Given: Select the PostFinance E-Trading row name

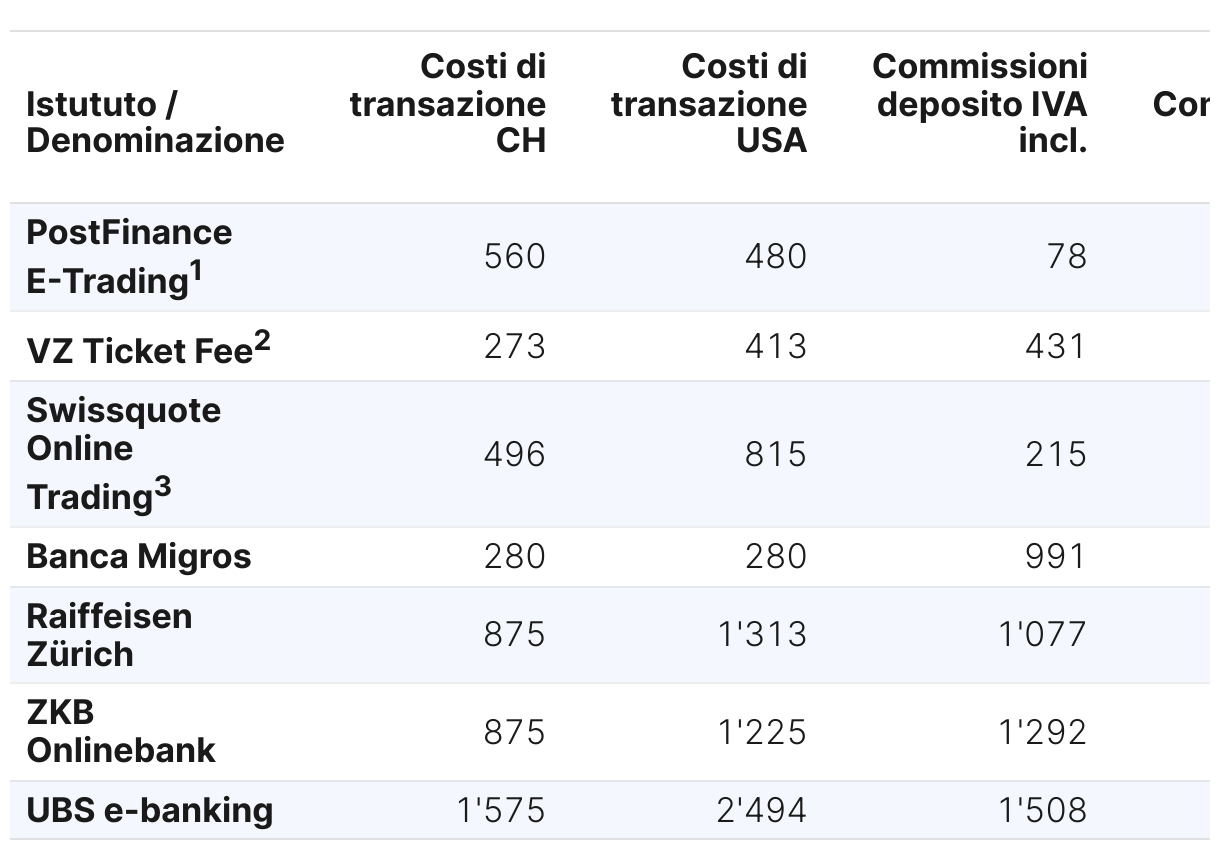Looking at the screenshot, I should (x=129, y=257).
